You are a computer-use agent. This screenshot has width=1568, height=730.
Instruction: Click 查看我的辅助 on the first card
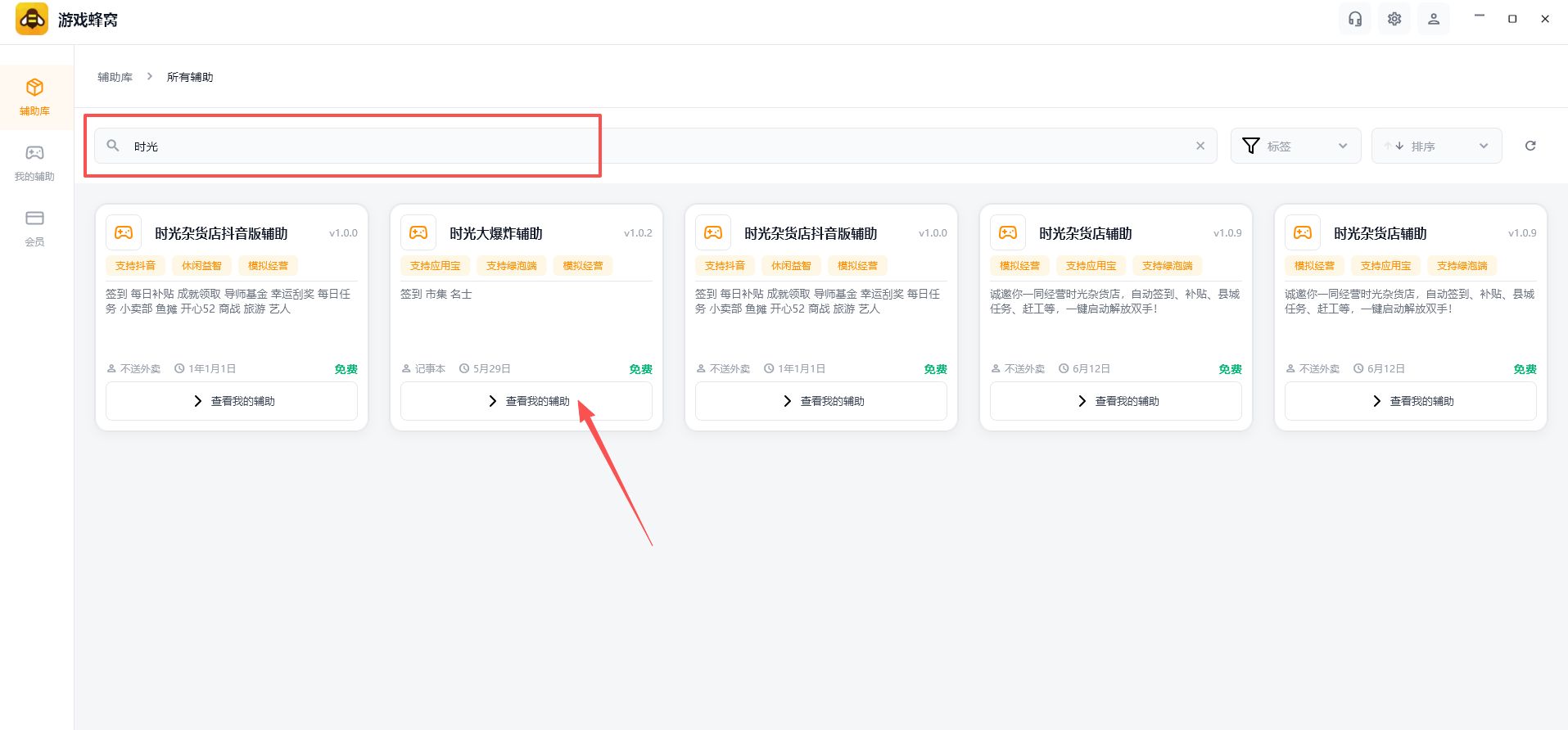232,401
